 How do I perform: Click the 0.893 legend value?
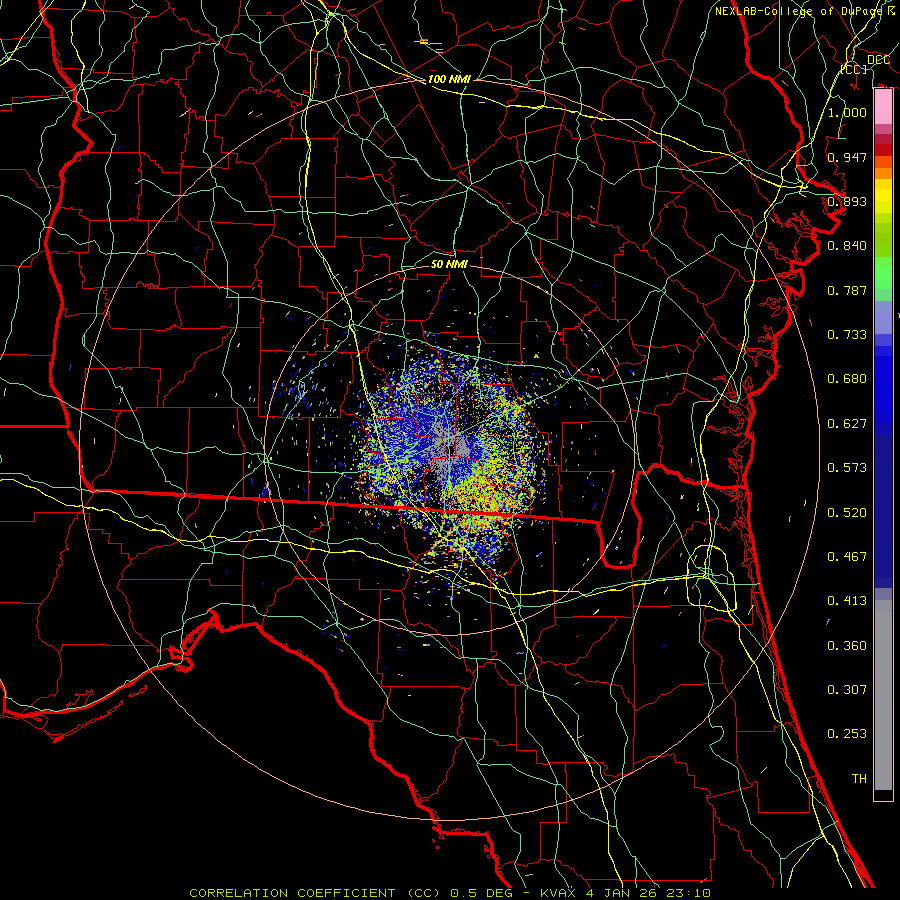847,201
